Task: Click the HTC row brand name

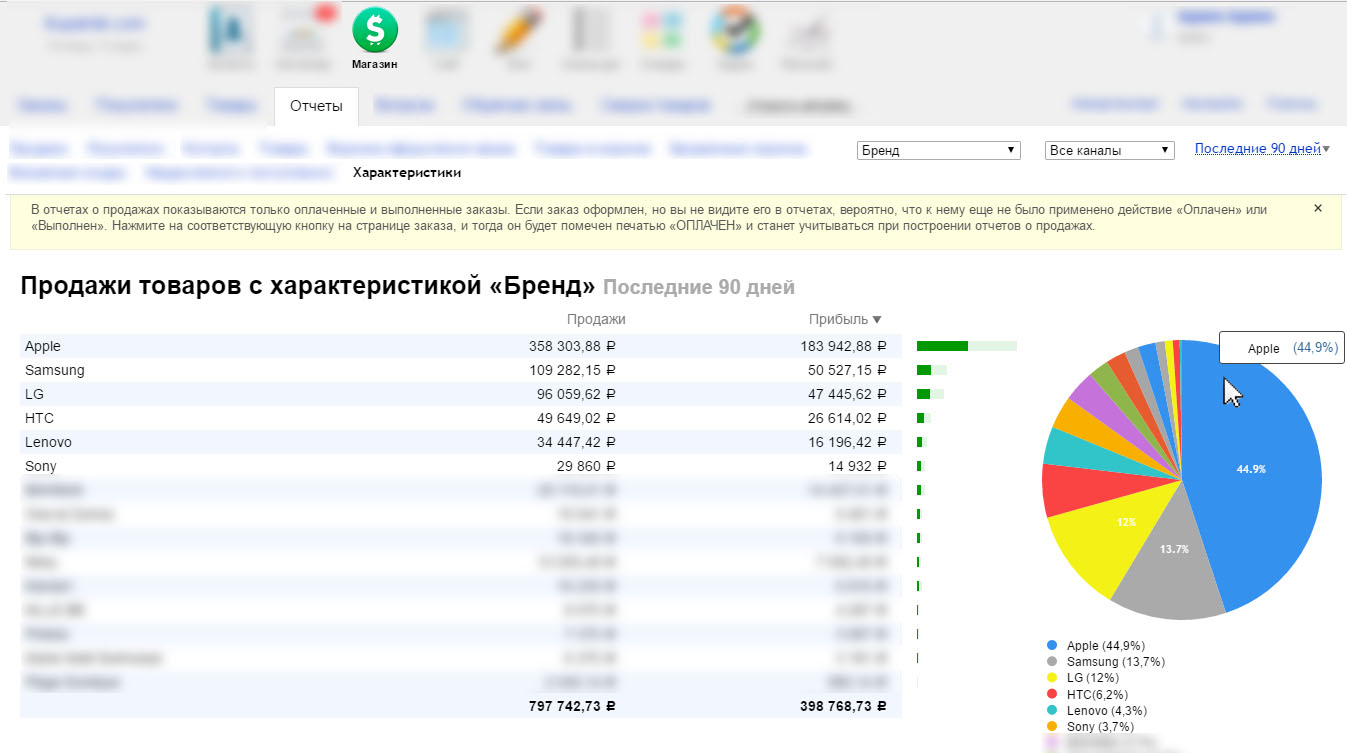Action: 39,418
